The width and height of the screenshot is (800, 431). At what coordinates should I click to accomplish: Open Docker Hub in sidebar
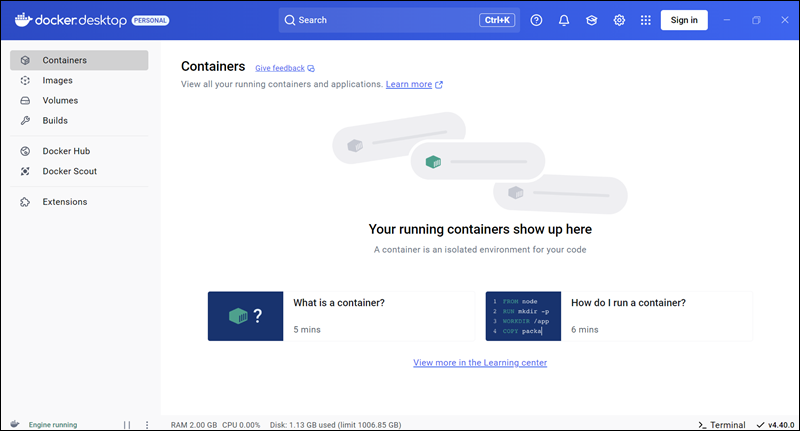79,151
